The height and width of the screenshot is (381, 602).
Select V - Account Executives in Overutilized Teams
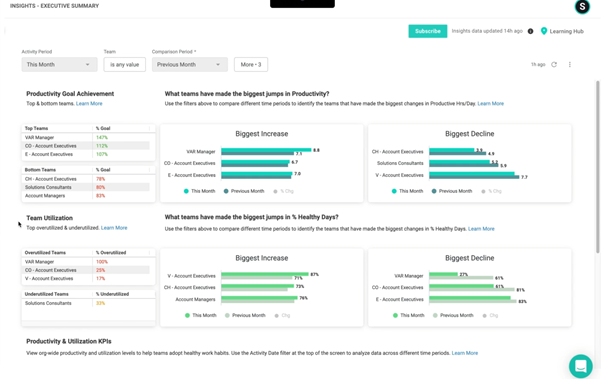tap(86, 278)
